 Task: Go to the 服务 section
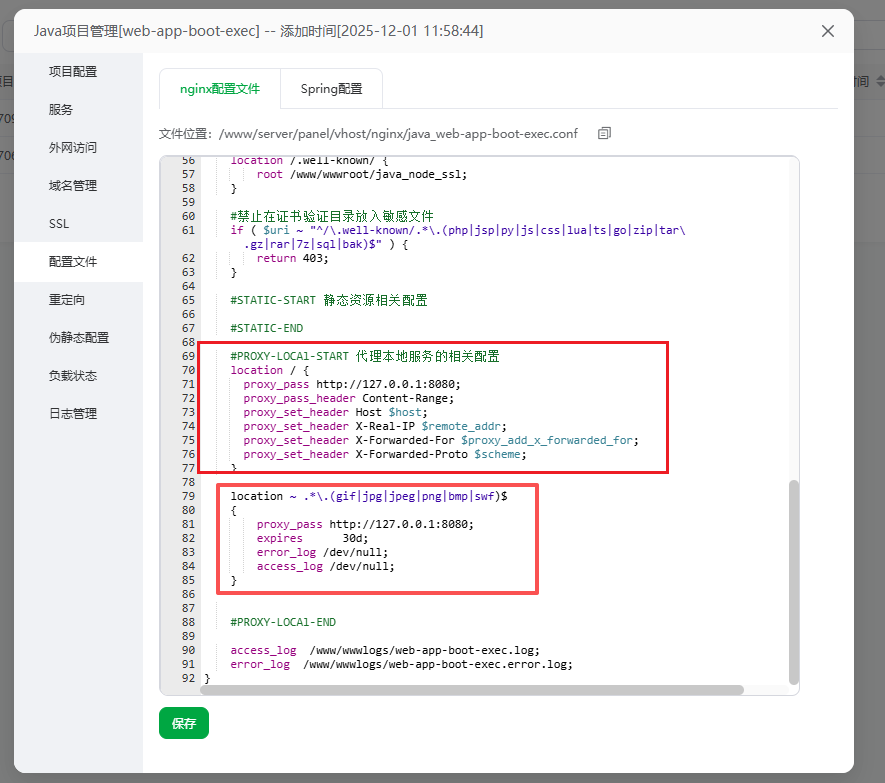pos(61,110)
